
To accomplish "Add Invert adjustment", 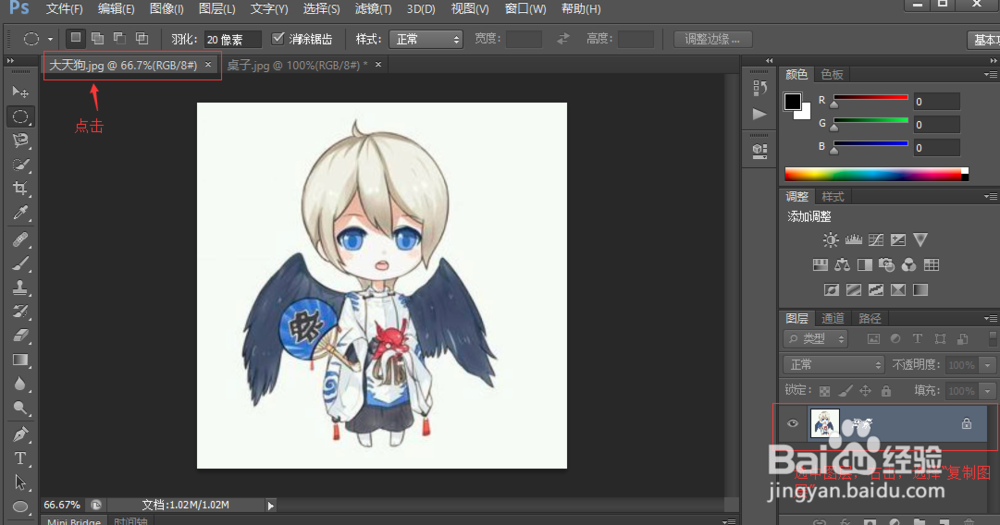I will [x=831, y=290].
